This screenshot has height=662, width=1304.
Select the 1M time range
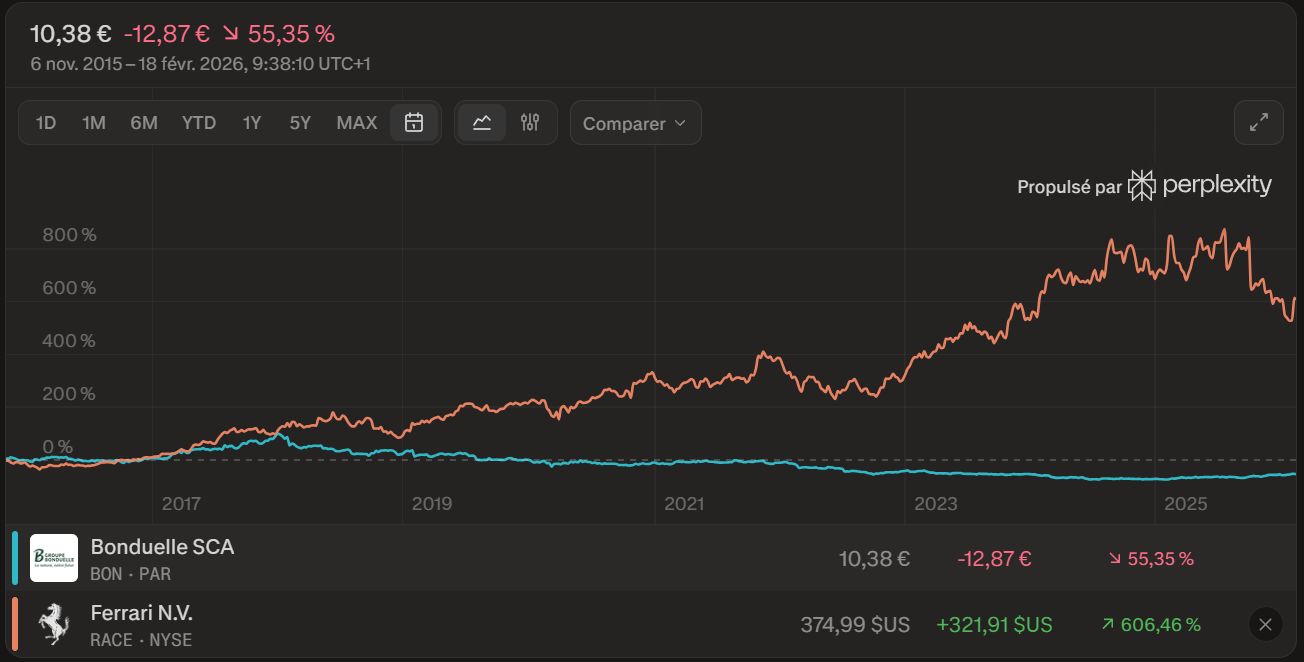pos(94,123)
